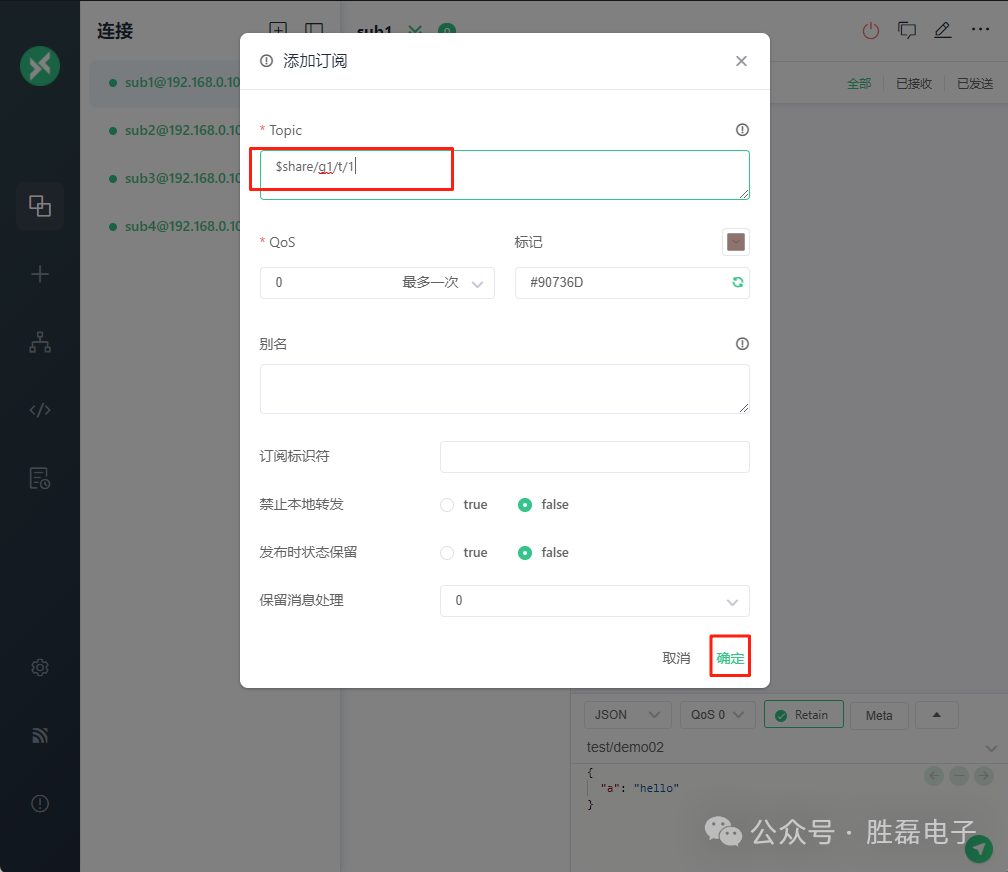The height and width of the screenshot is (872, 1008).
Task: Click the Topic help info icon
Action: pos(742,130)
